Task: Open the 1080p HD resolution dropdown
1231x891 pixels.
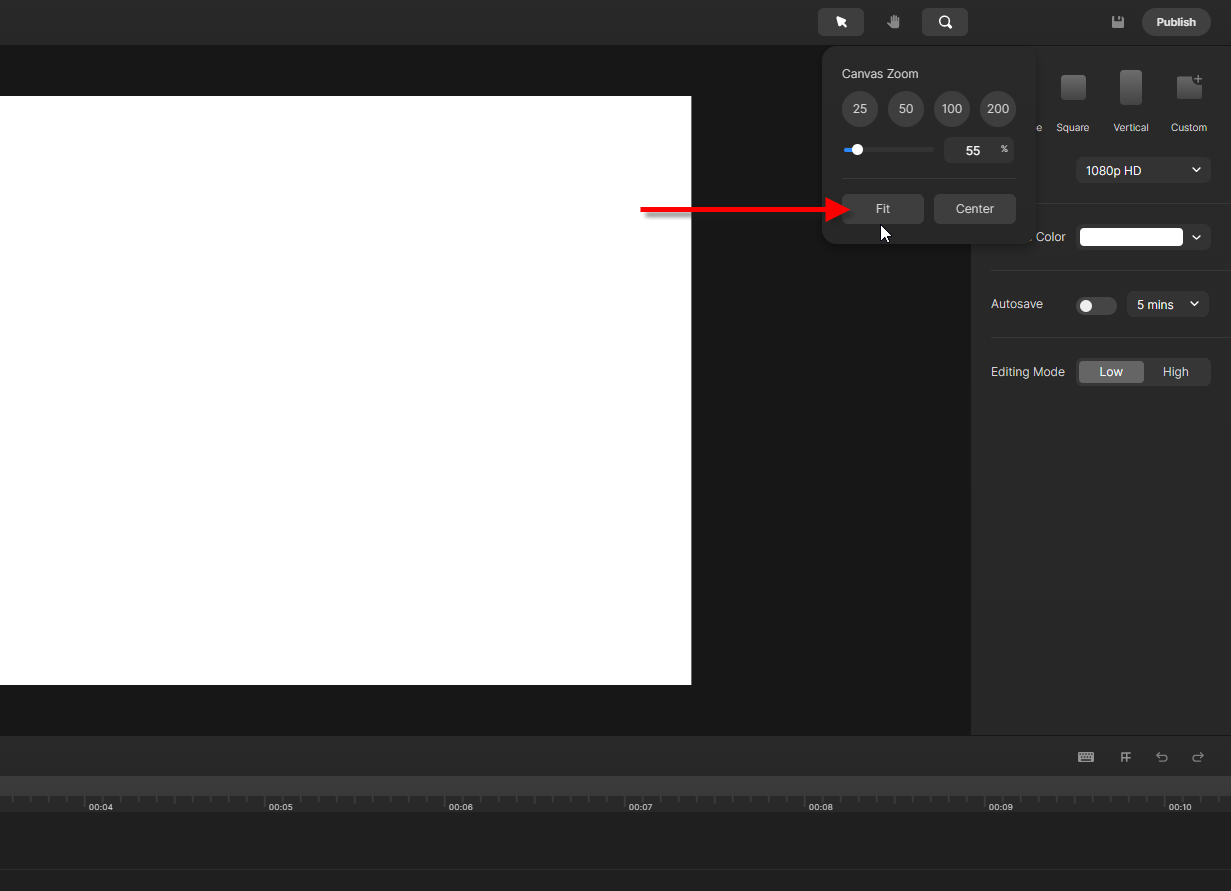Action: coord(1143,171)
